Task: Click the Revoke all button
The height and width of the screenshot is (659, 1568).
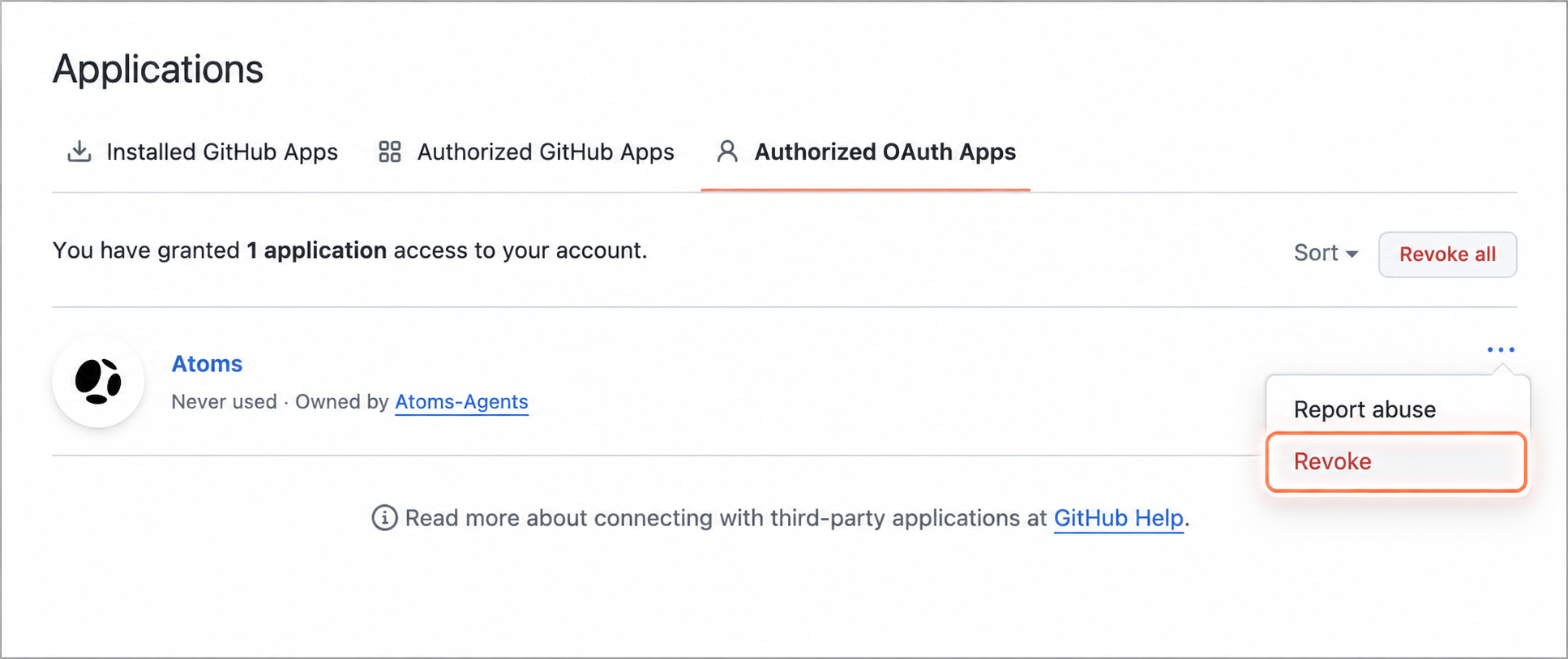Action: point(1447,255)
